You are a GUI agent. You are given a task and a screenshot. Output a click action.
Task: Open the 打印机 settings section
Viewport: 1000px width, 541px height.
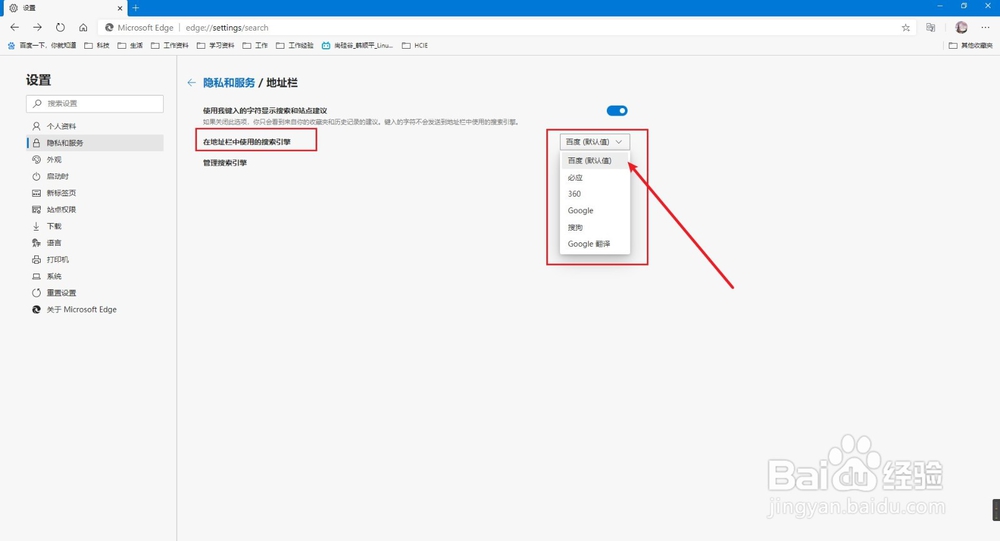point(95,260)
